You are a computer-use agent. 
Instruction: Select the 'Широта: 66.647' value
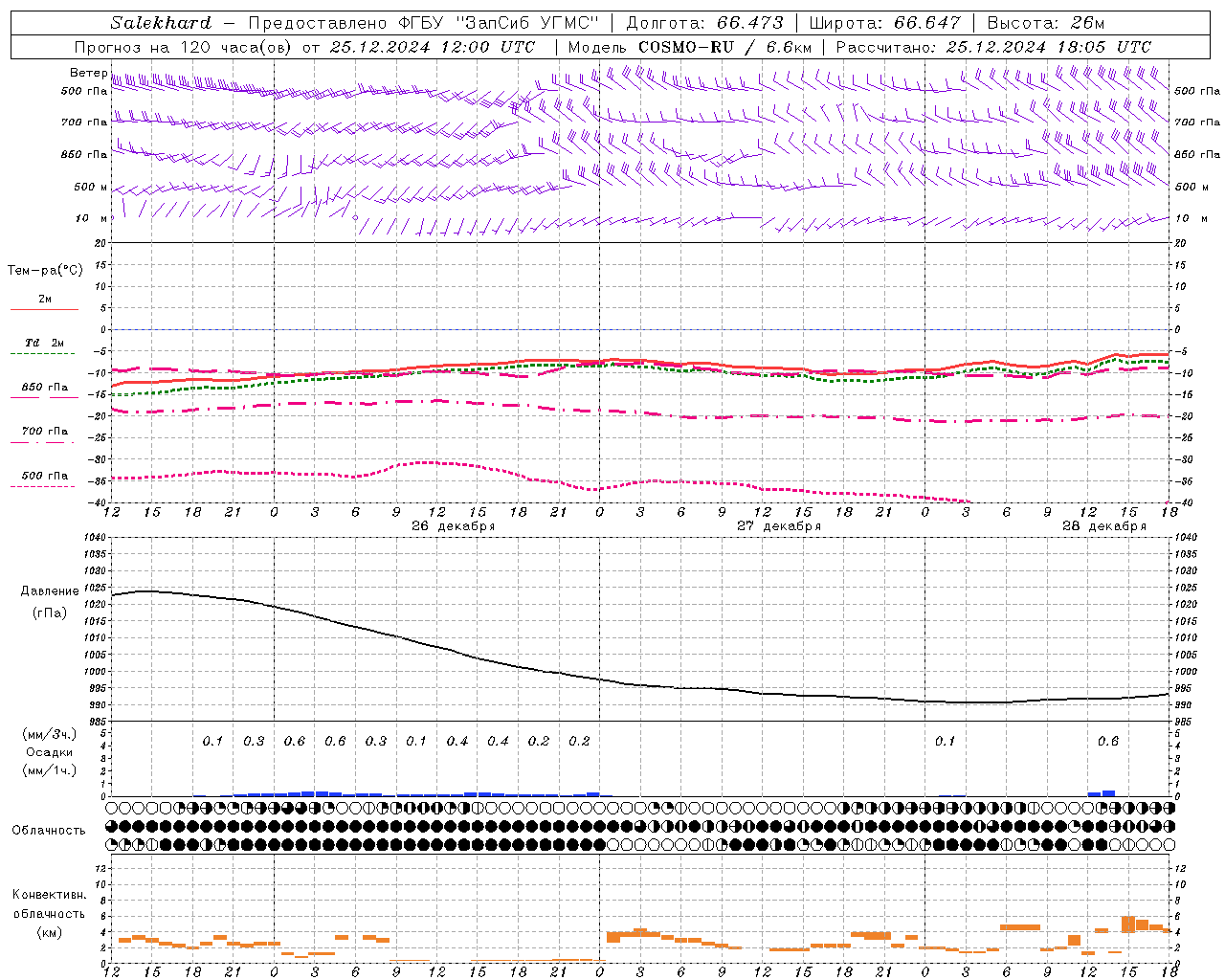tap(885, 23)
